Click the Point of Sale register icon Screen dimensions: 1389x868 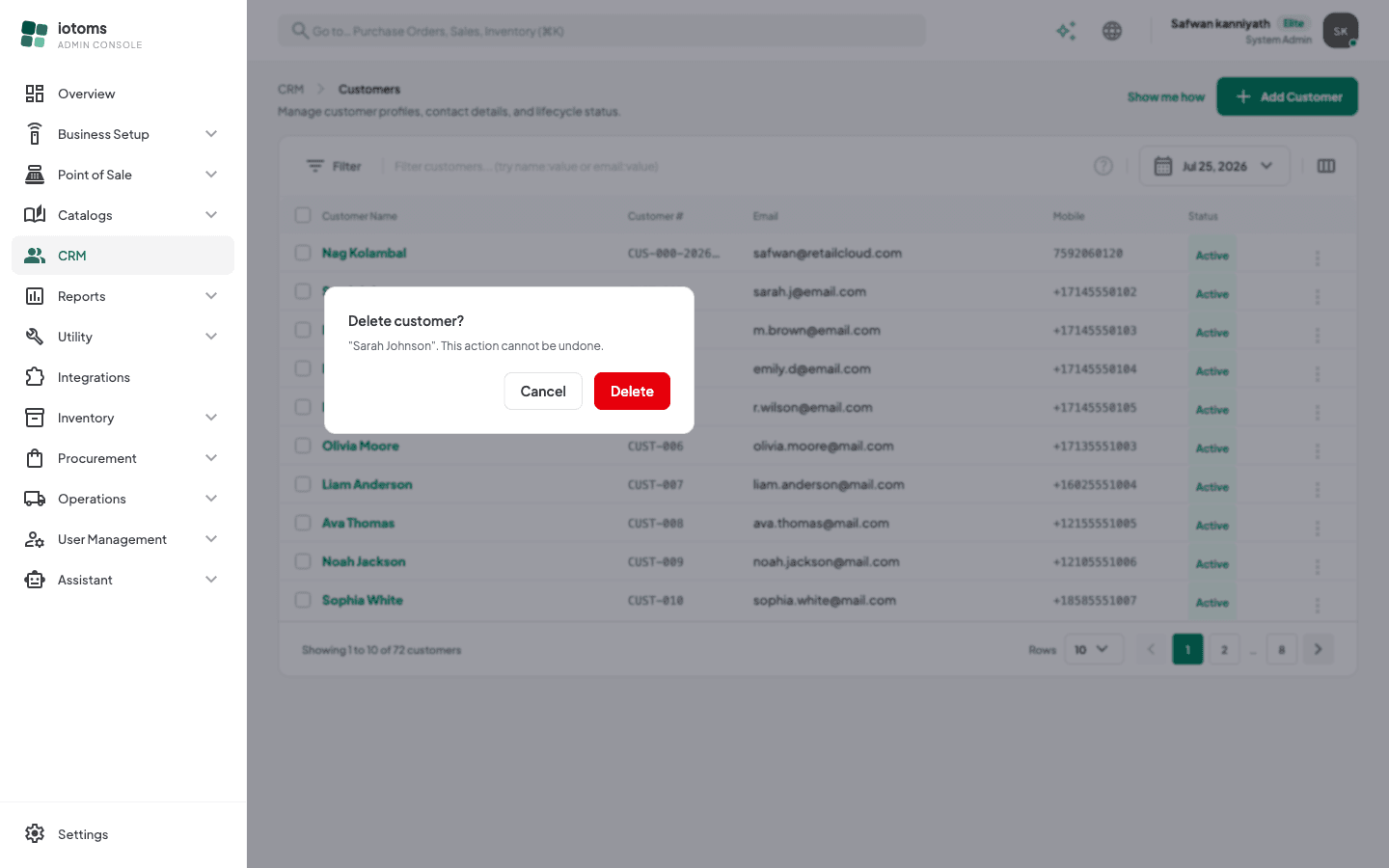coord(35,175)
